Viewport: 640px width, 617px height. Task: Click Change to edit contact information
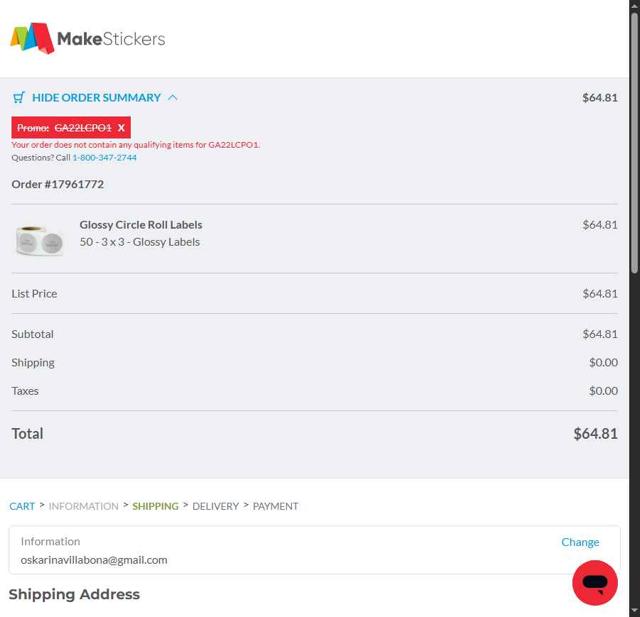tap(580, 542)
